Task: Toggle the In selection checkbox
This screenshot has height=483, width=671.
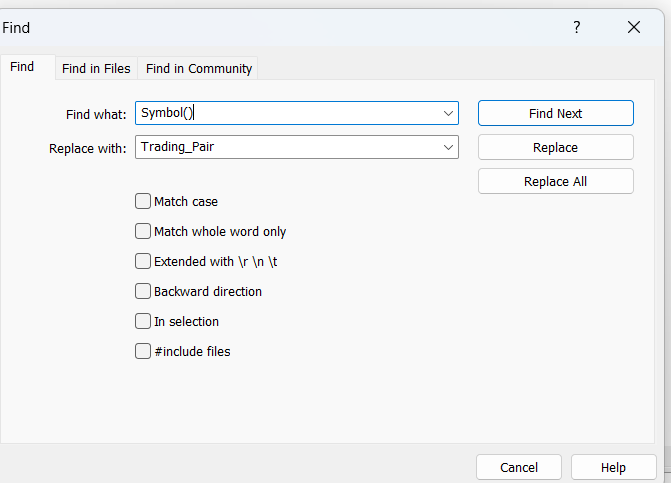Action: pyautogui.click(x=143, y=321)
